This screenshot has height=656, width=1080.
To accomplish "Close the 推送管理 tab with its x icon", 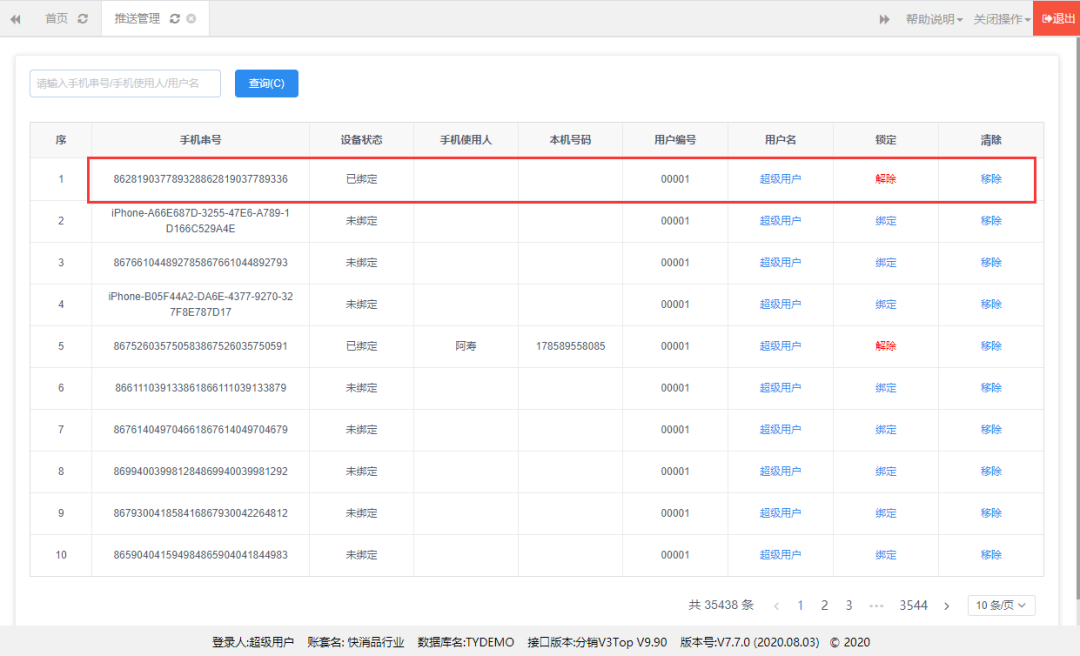I will pos(191,19).
